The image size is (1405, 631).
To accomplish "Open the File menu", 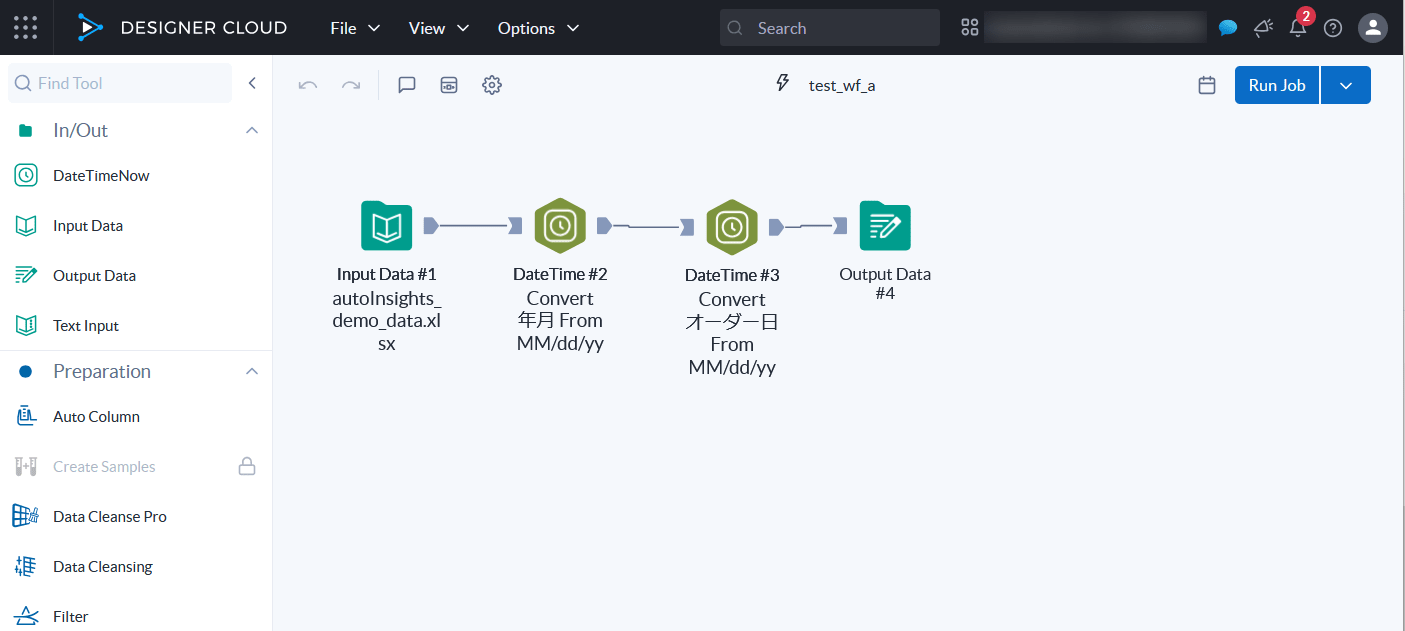I will coord(354,28).
